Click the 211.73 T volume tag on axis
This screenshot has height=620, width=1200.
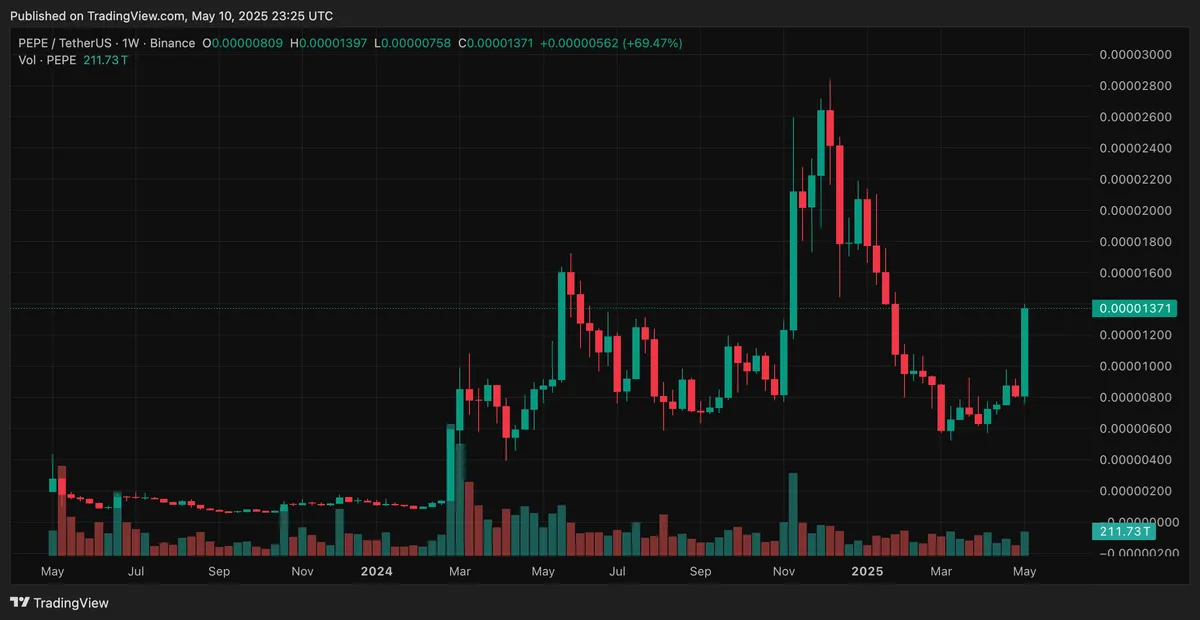point(1120,530)
